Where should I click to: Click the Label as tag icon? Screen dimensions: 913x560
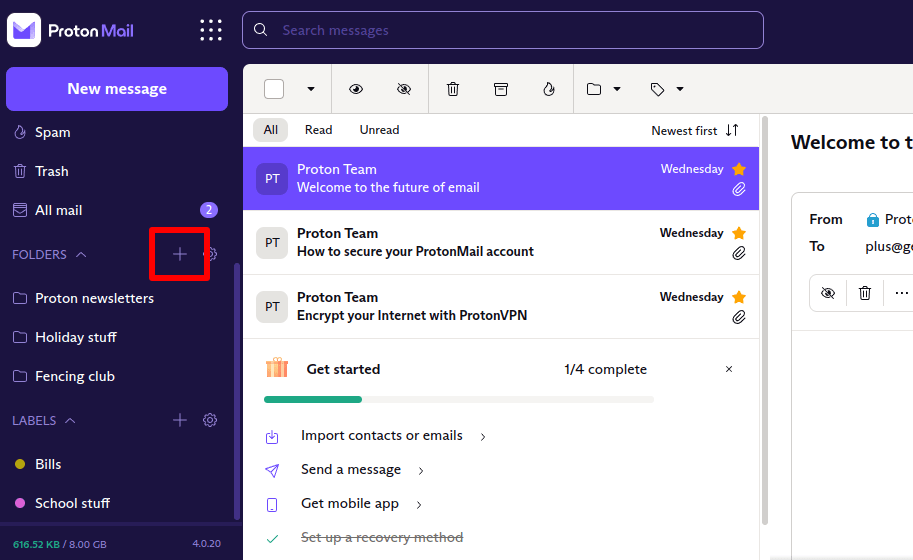pyautogui.click(x=657, y=89)
